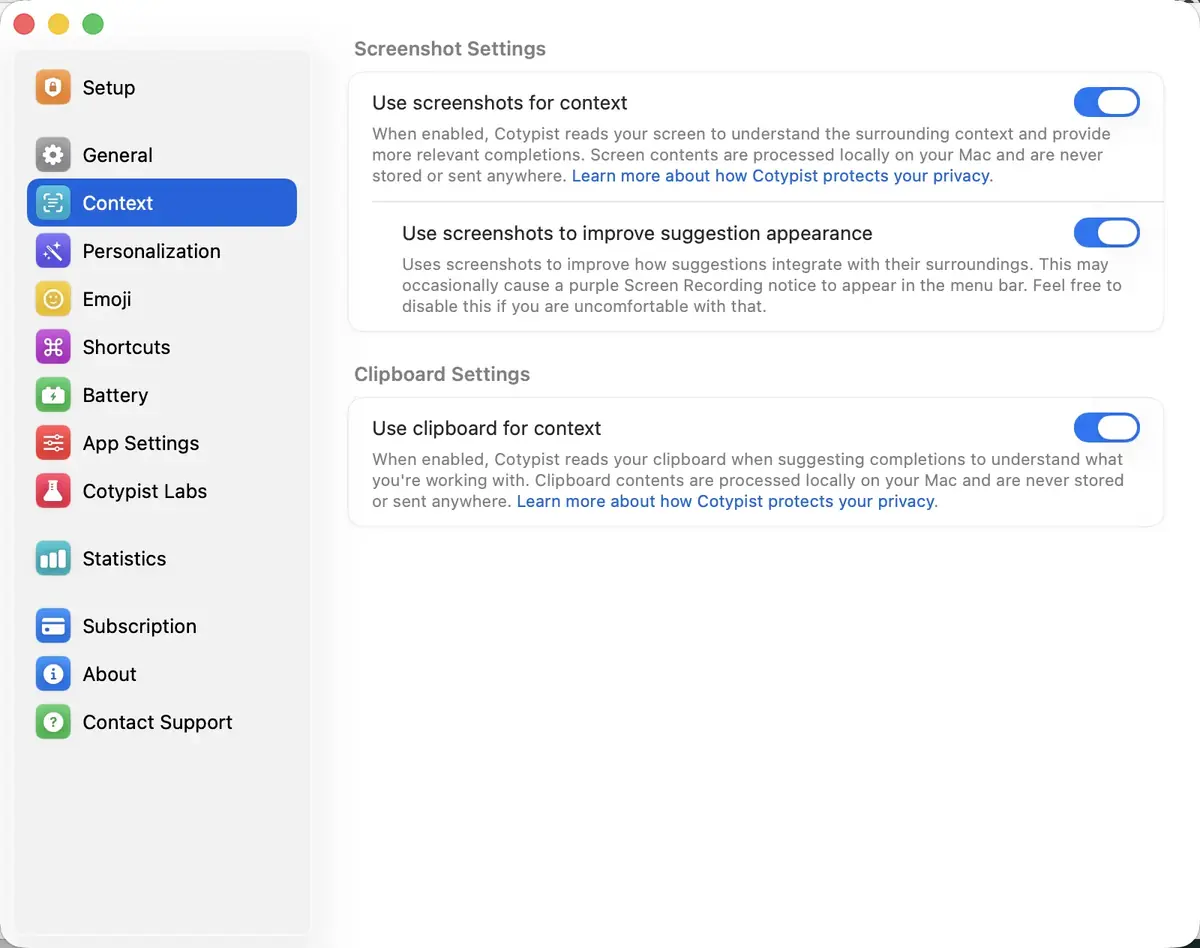Viewport: 1200px width, 948px height.
Task: Click the yellow Emoji smiley icon
Action: click(53, 299)
